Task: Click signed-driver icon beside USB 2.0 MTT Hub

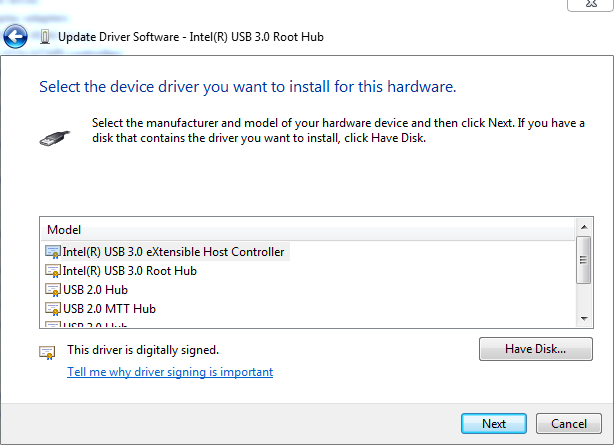Action: point(53,308)
